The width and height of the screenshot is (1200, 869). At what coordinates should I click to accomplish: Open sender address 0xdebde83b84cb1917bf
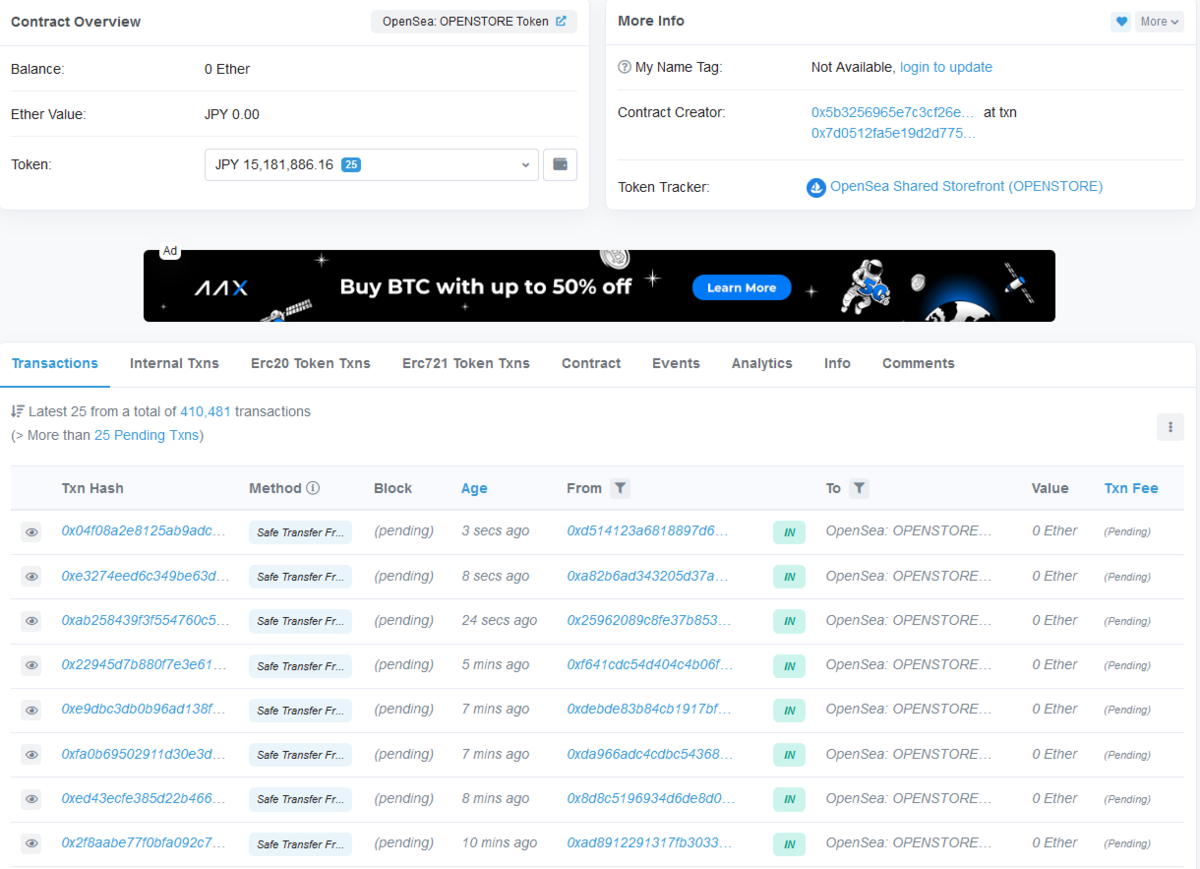tap(649, 709)
